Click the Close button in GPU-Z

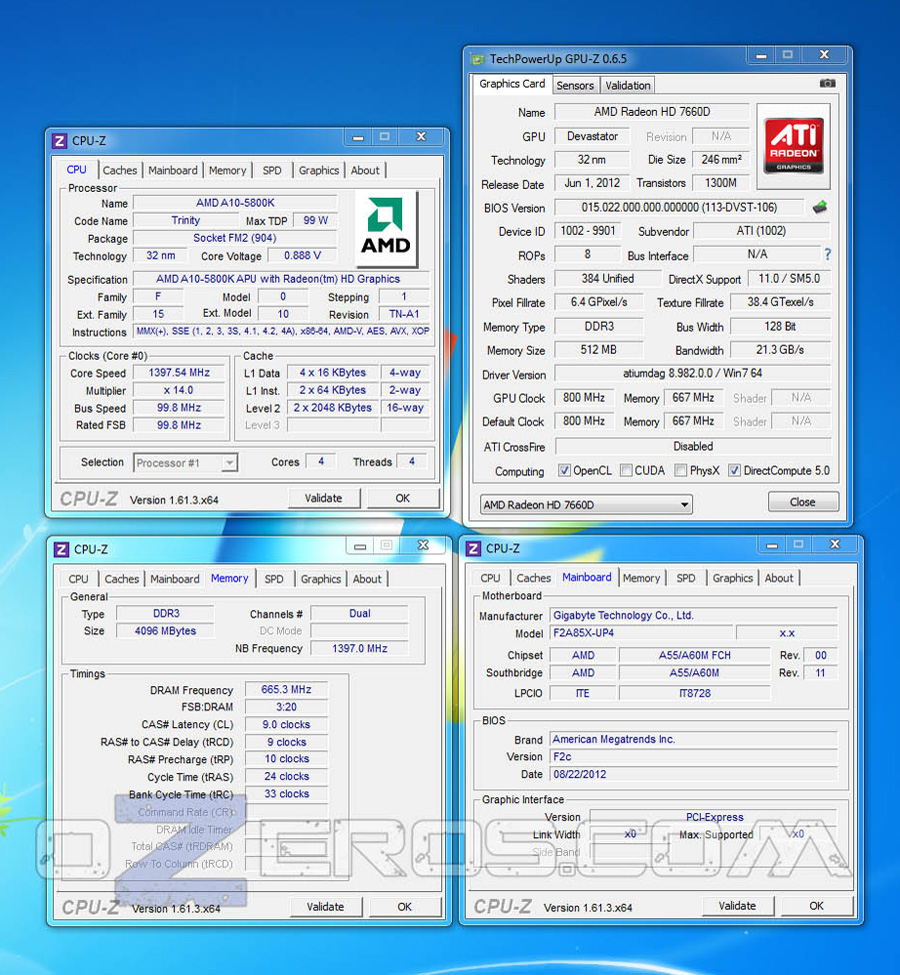803,502
